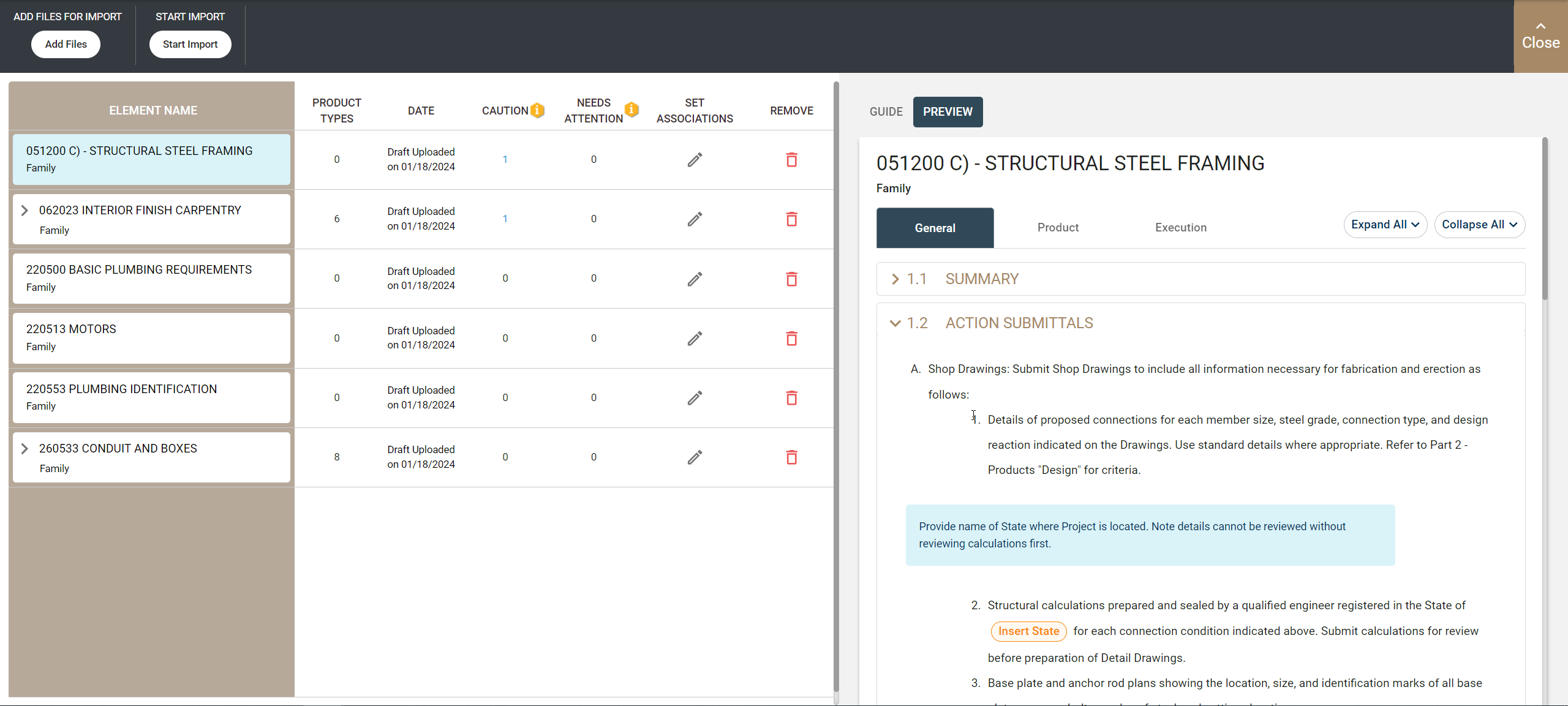Open the Execution tab
The width and height of the screenshot is (1568, 706).
[x=1180, y=228]
